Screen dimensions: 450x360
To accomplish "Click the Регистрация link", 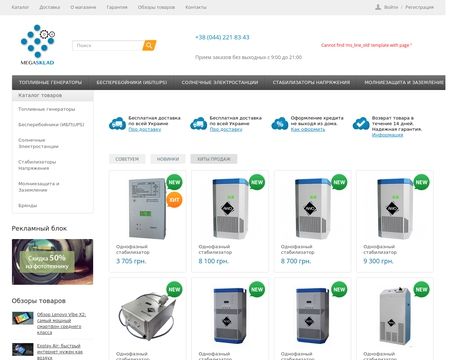I will tap(419, 7).
